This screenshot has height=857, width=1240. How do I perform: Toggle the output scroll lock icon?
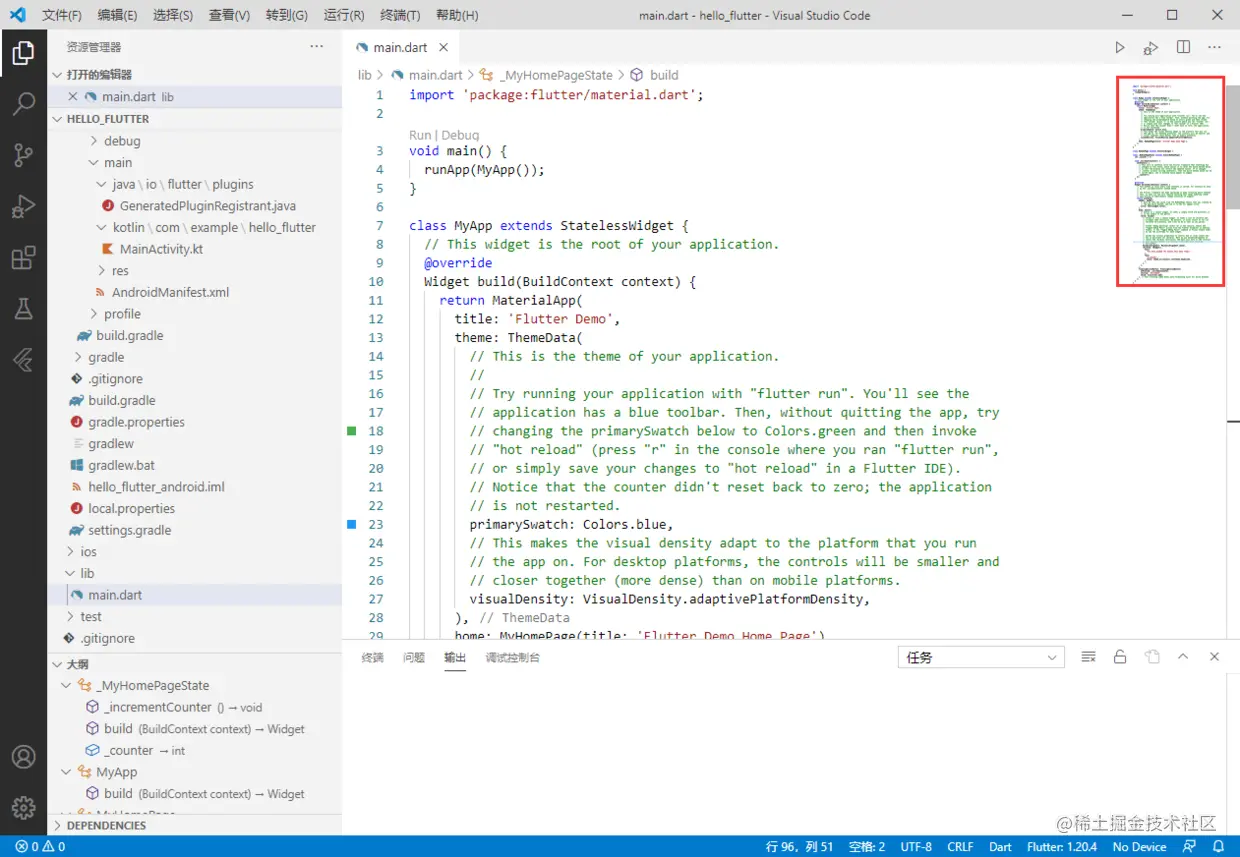click(x=1120, y=657)
